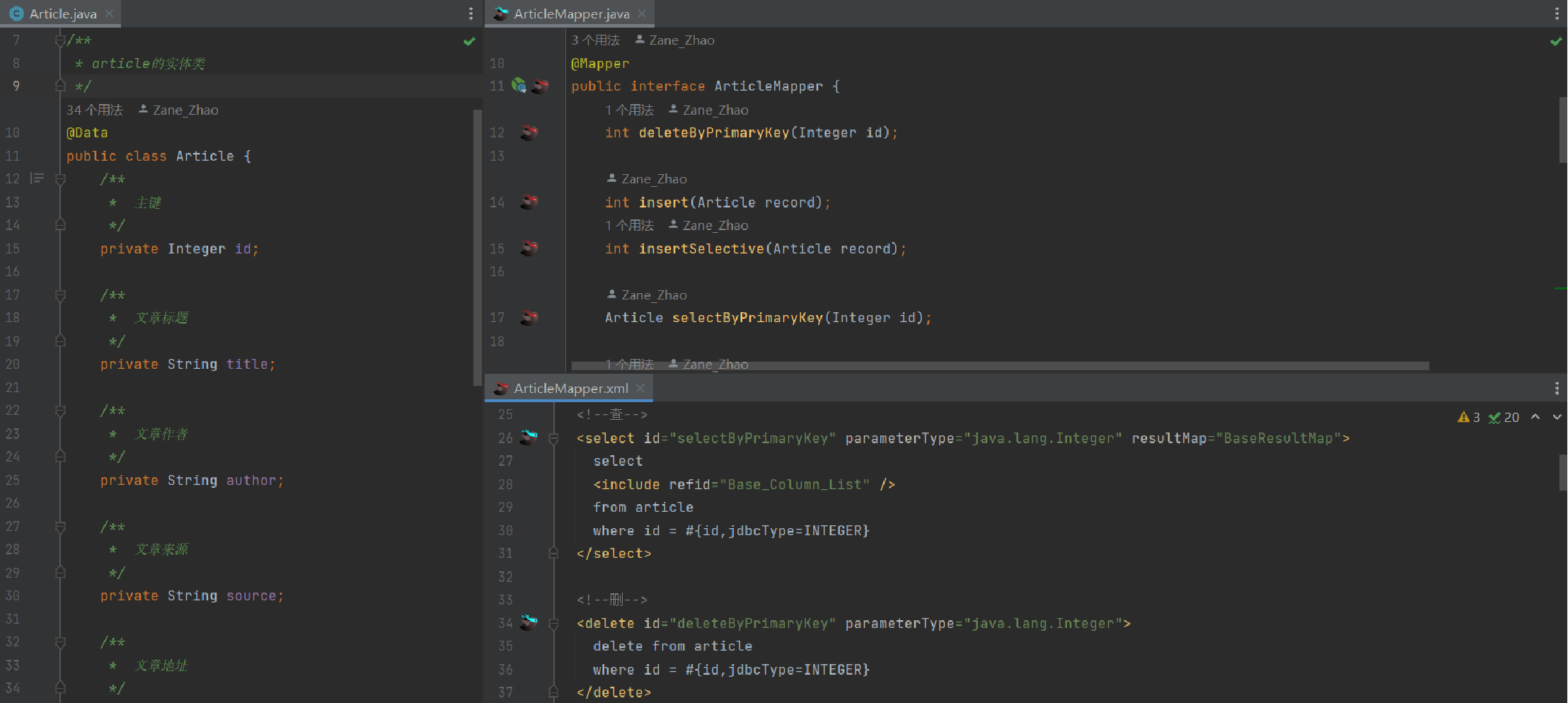The width and height of the screenshot is (1568, 703).
Task: Fold the closing select tag at line 31
Action: [x=553, y=553]
